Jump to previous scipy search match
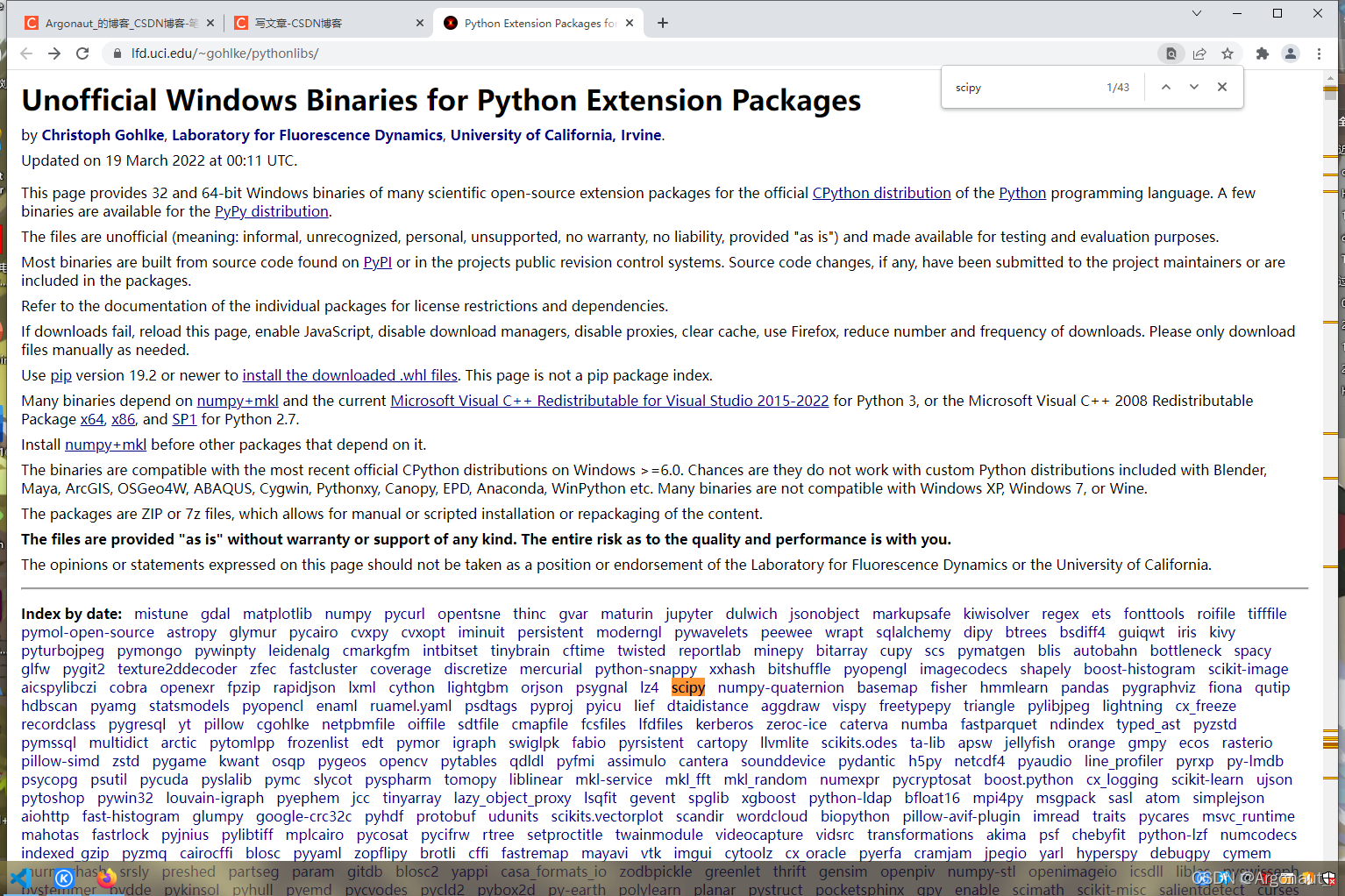1345x896 pixels. coord(1166,87)
